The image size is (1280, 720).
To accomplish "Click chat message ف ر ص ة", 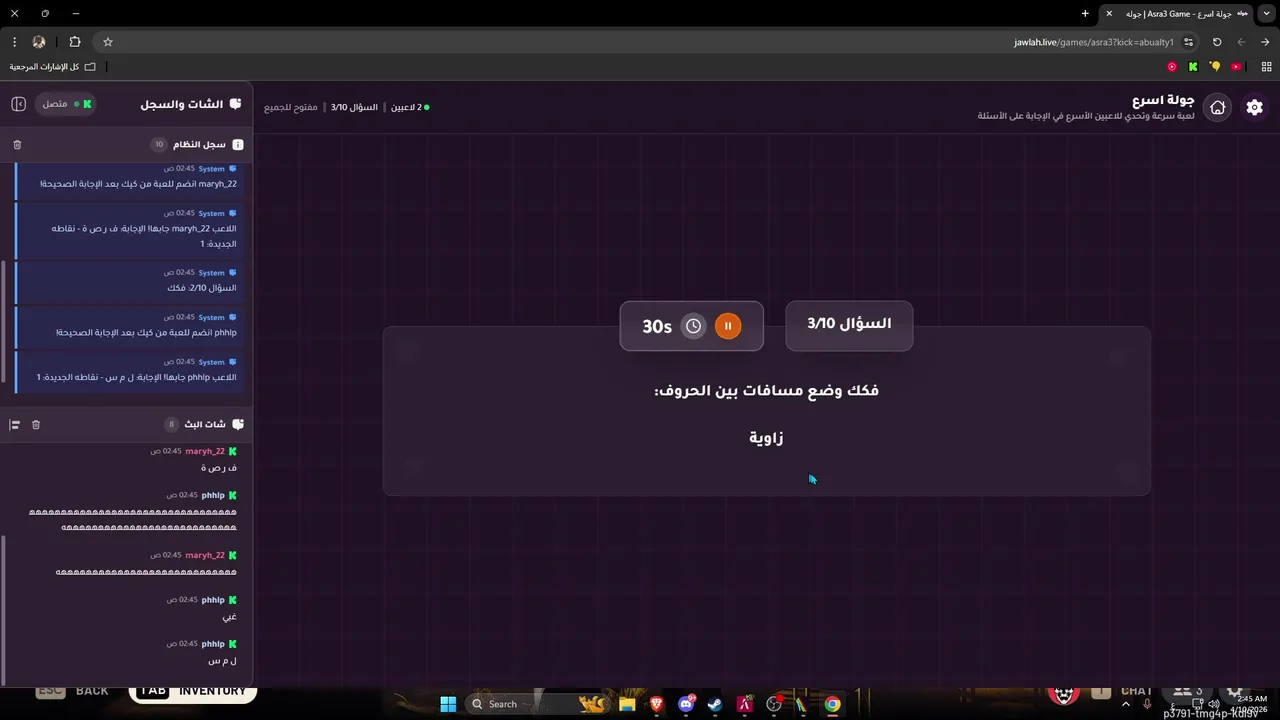I will (219, 468).
